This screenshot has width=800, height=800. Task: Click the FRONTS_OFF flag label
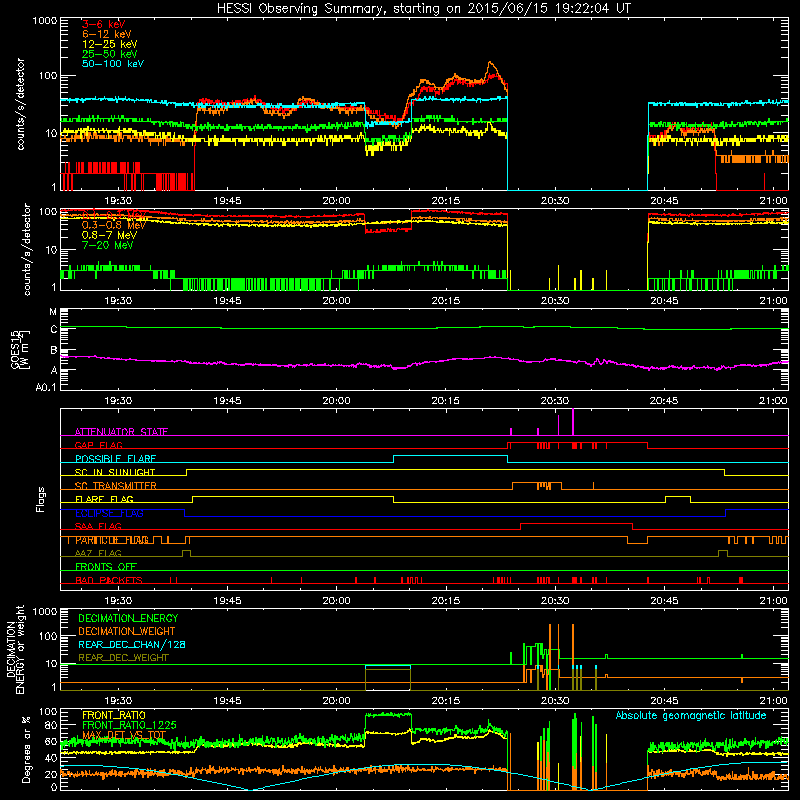[106, 567]
